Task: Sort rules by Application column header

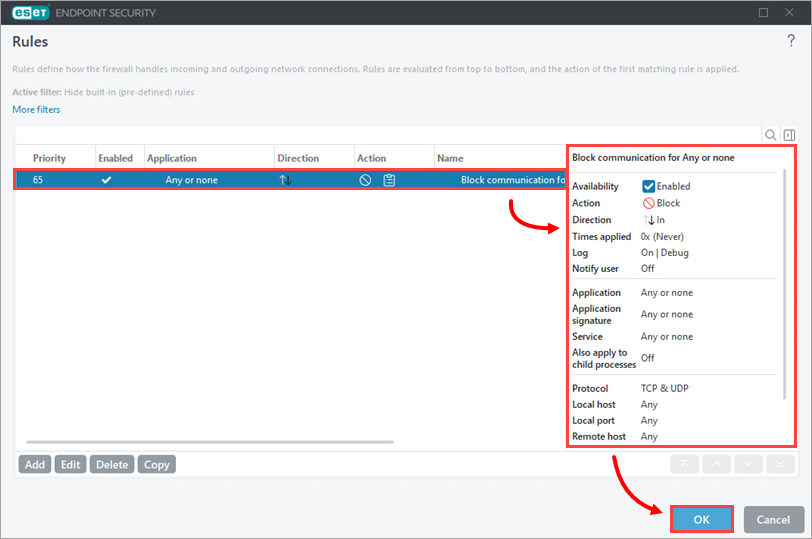Action: click(172, 158)
